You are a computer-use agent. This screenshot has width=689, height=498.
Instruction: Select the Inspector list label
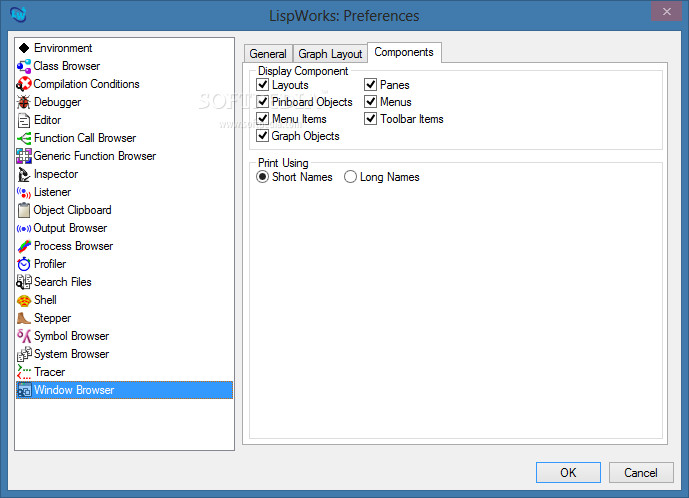(x=56, y=174)
